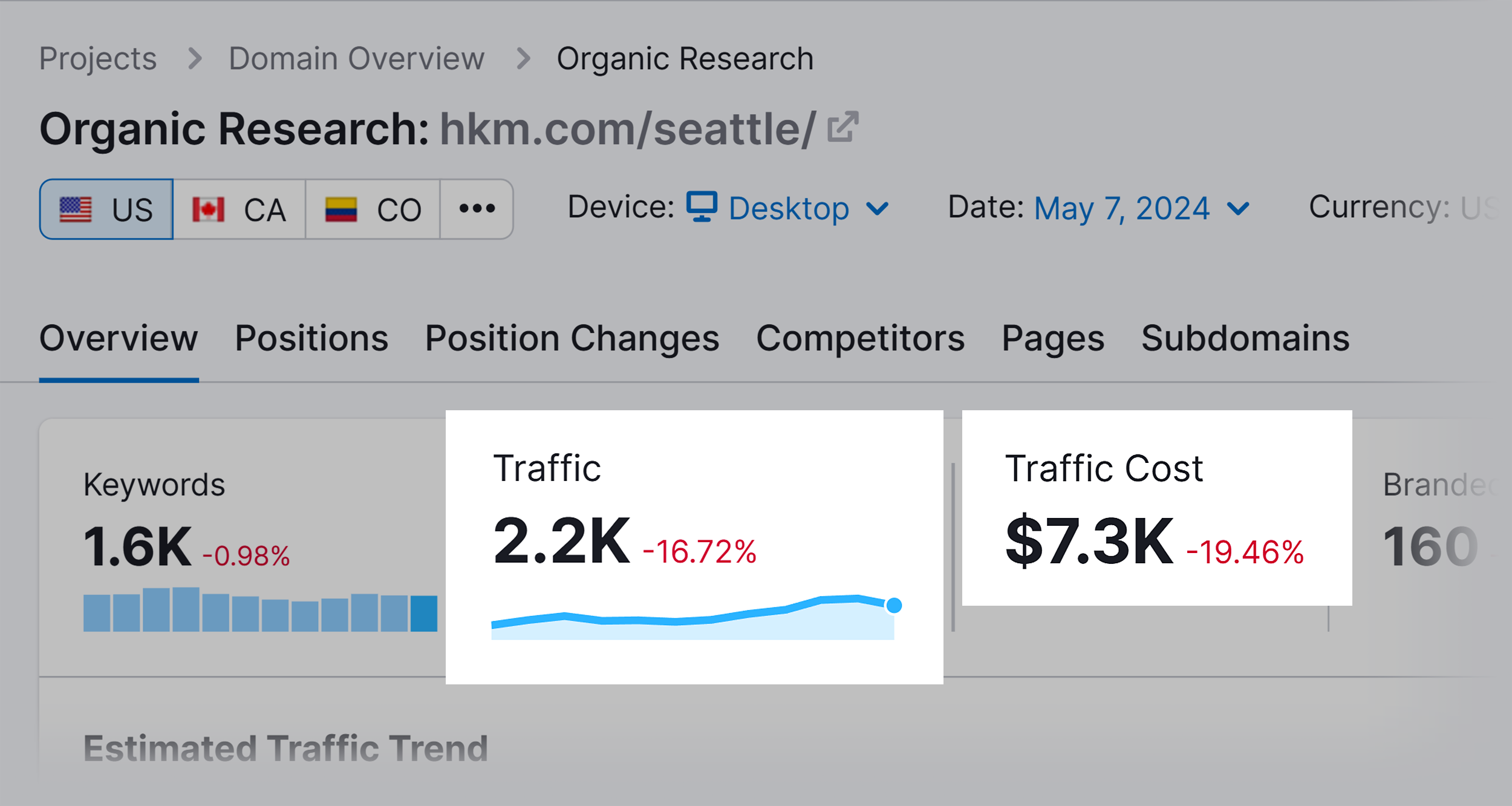Click the Estimated Traffic Trend heading

(286, 749)
